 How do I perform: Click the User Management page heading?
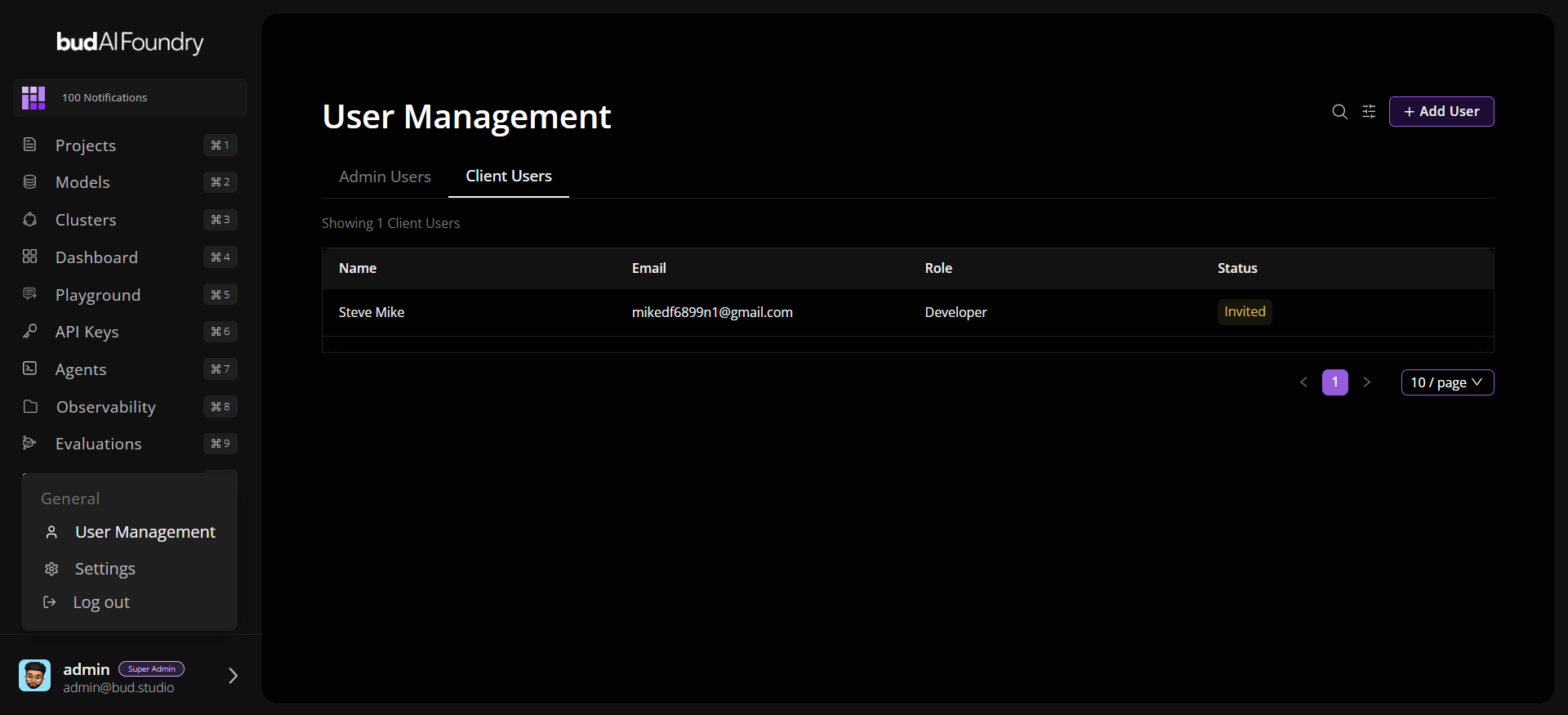(466, 117)
